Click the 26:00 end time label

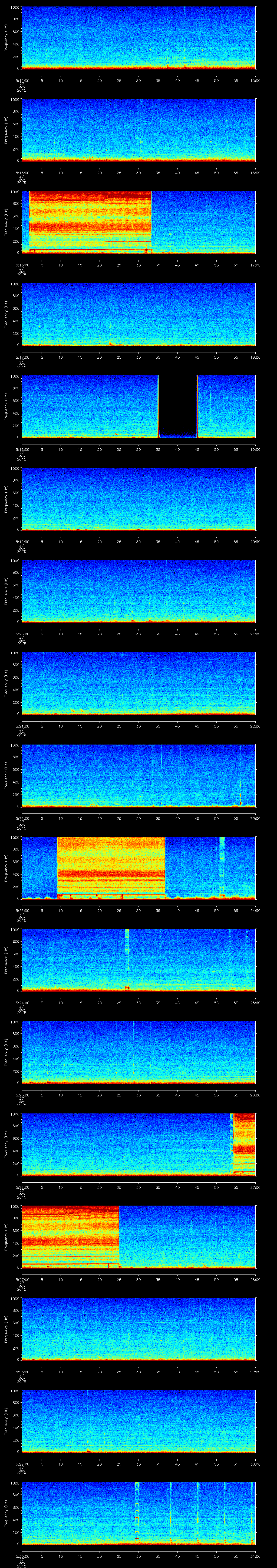pos(256,1095)
